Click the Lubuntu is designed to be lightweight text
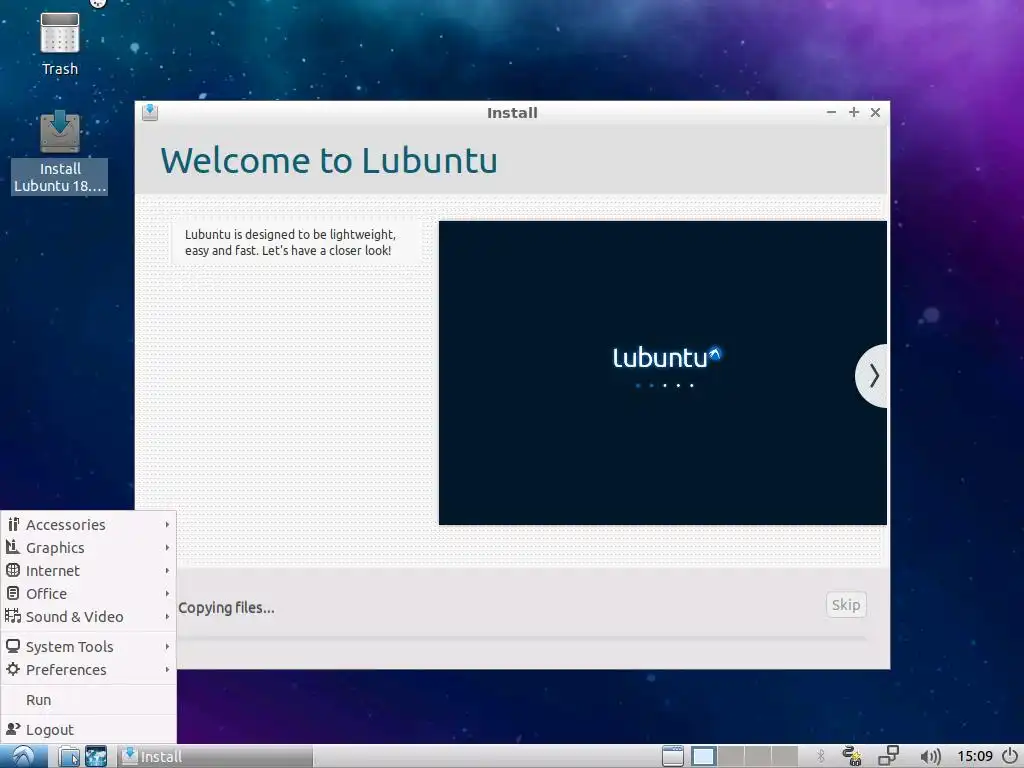This screenshot has width=1024, height=768. click(x=291, y=242)
